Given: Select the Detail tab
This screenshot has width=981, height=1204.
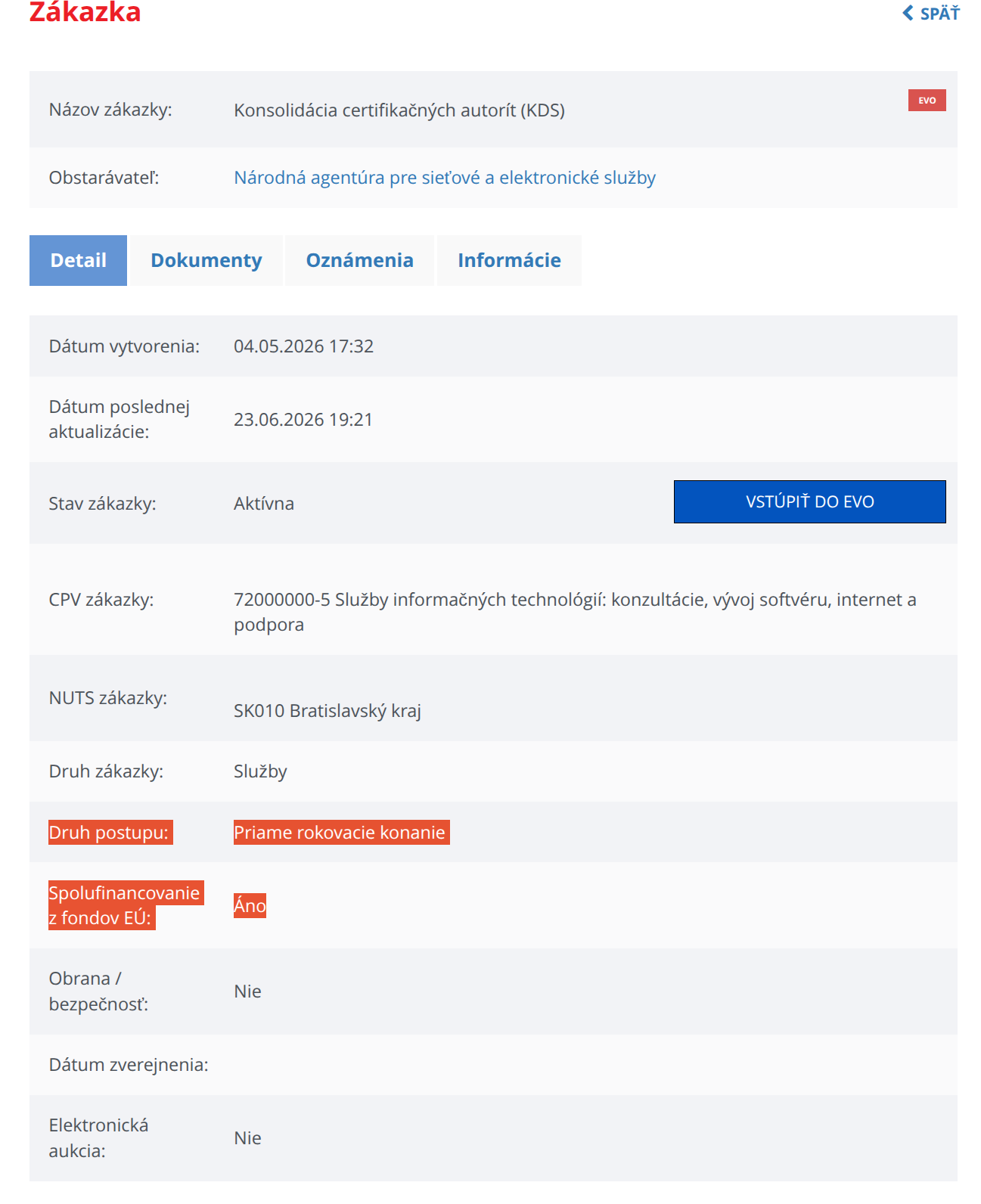Looking at the screenshot, I should point(78,260).
